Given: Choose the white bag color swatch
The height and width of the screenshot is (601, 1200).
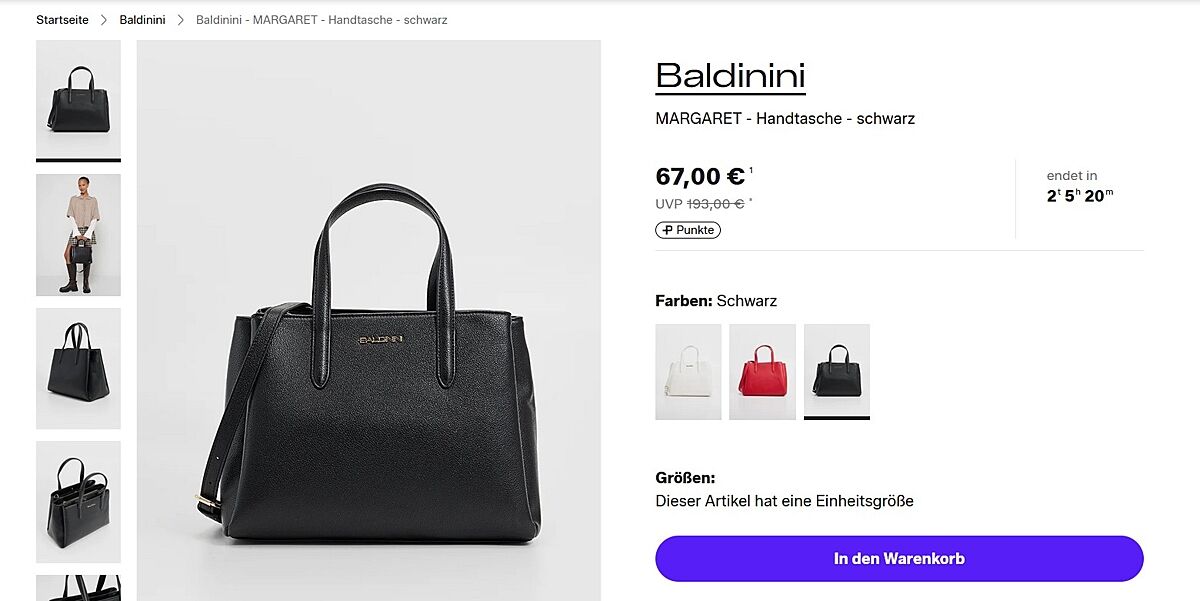Looking at the screenshot, I should click(x=688, y=371).
